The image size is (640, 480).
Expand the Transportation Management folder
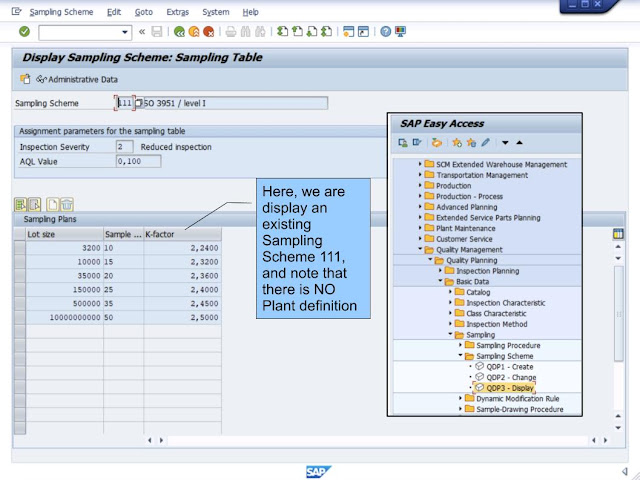click(x=420, y=175)
